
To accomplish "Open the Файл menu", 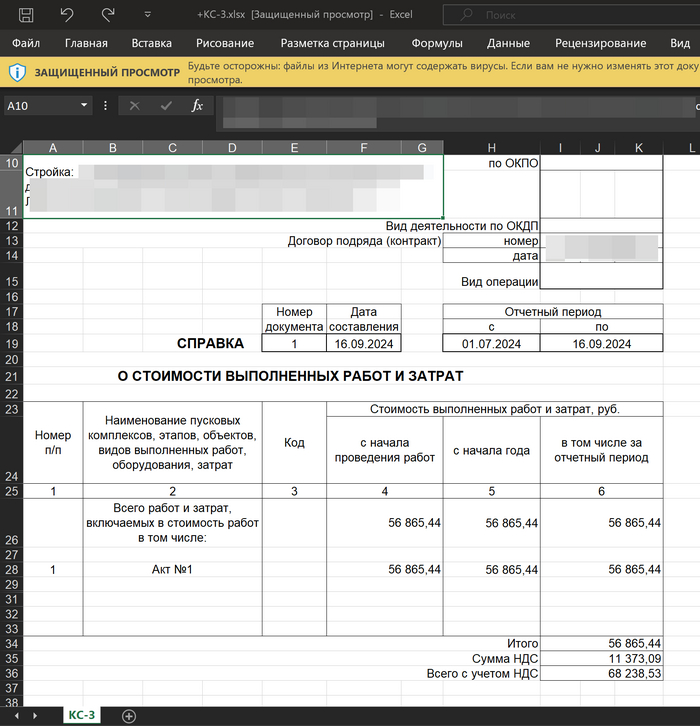I will tap(26, 44).
